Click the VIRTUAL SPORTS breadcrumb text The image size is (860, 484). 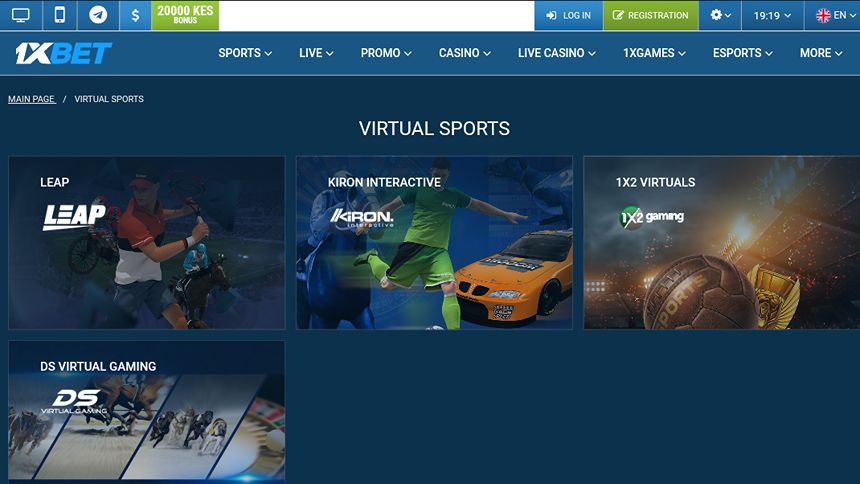[x=109, y=99]
